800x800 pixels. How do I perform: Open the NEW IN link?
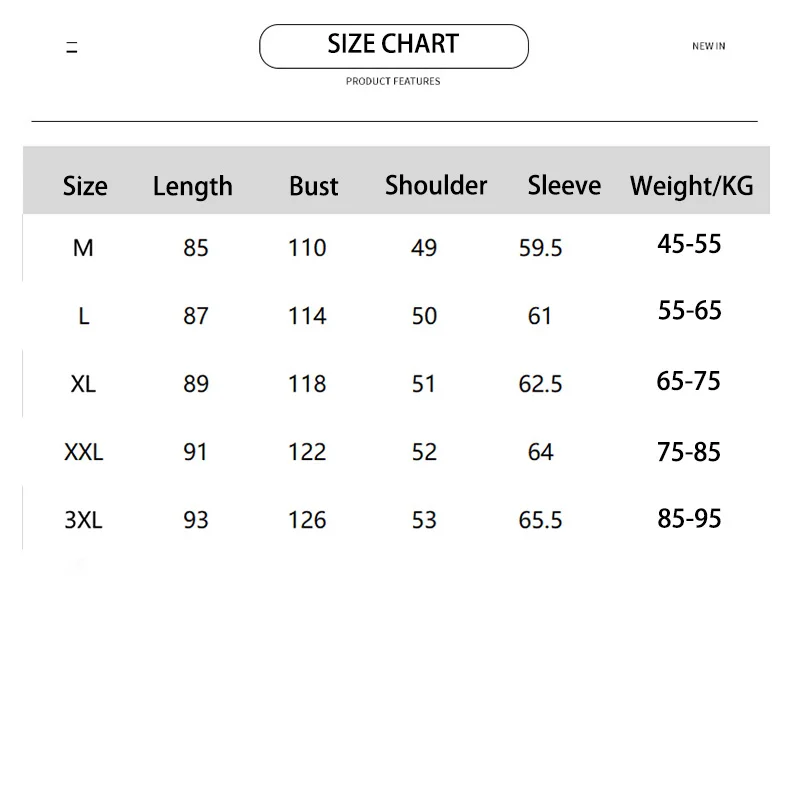[708, 46]
